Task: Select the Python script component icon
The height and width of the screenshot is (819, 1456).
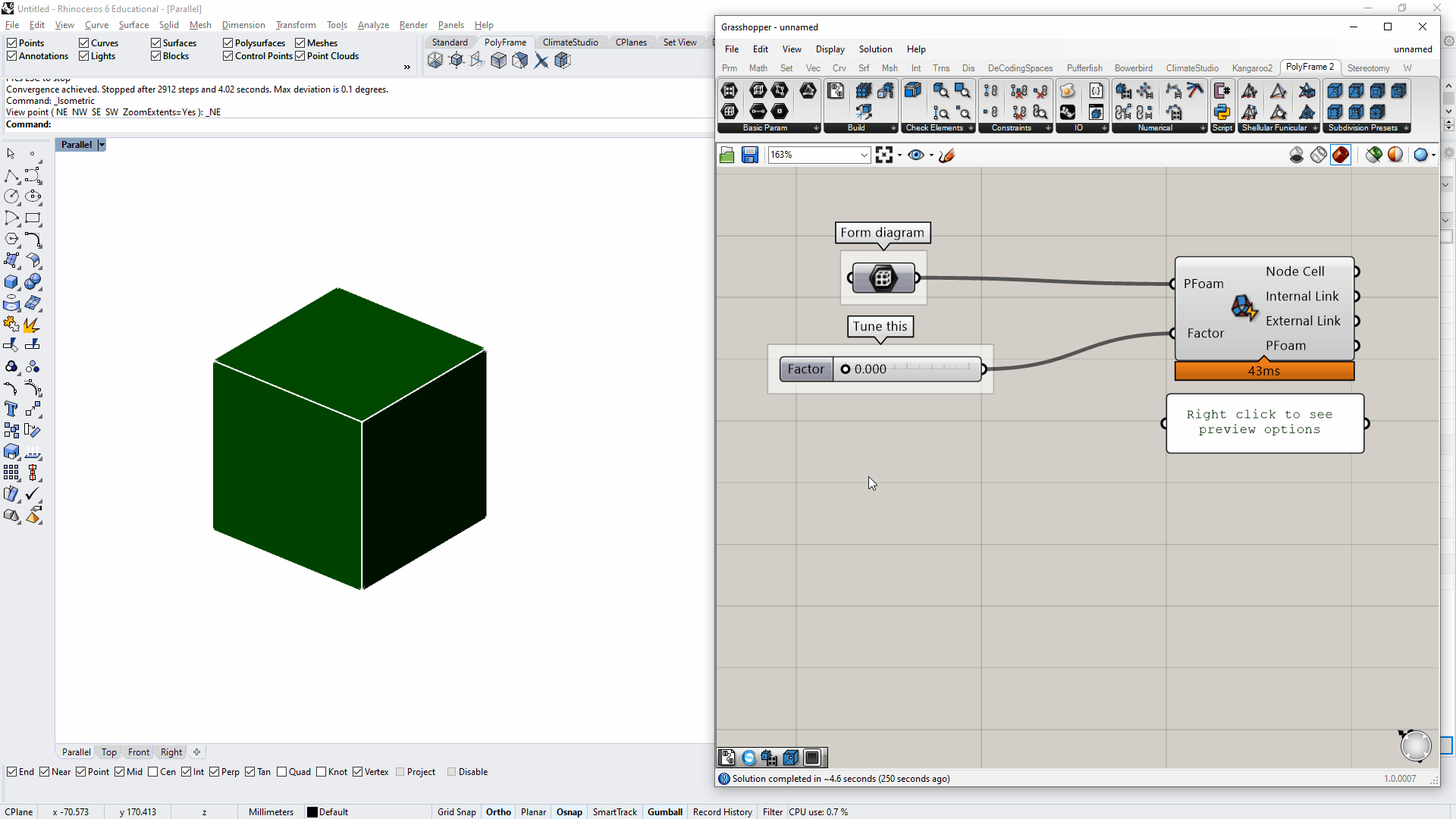Action: click(x=1222, y=111)
